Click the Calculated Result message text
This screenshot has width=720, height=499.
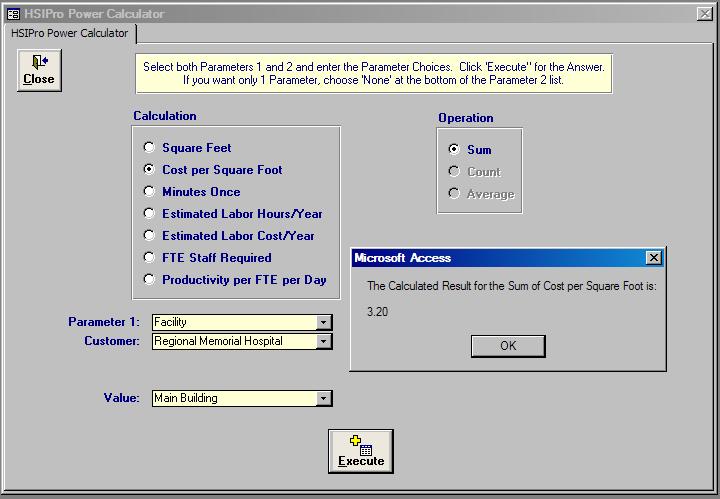[512, 286]
